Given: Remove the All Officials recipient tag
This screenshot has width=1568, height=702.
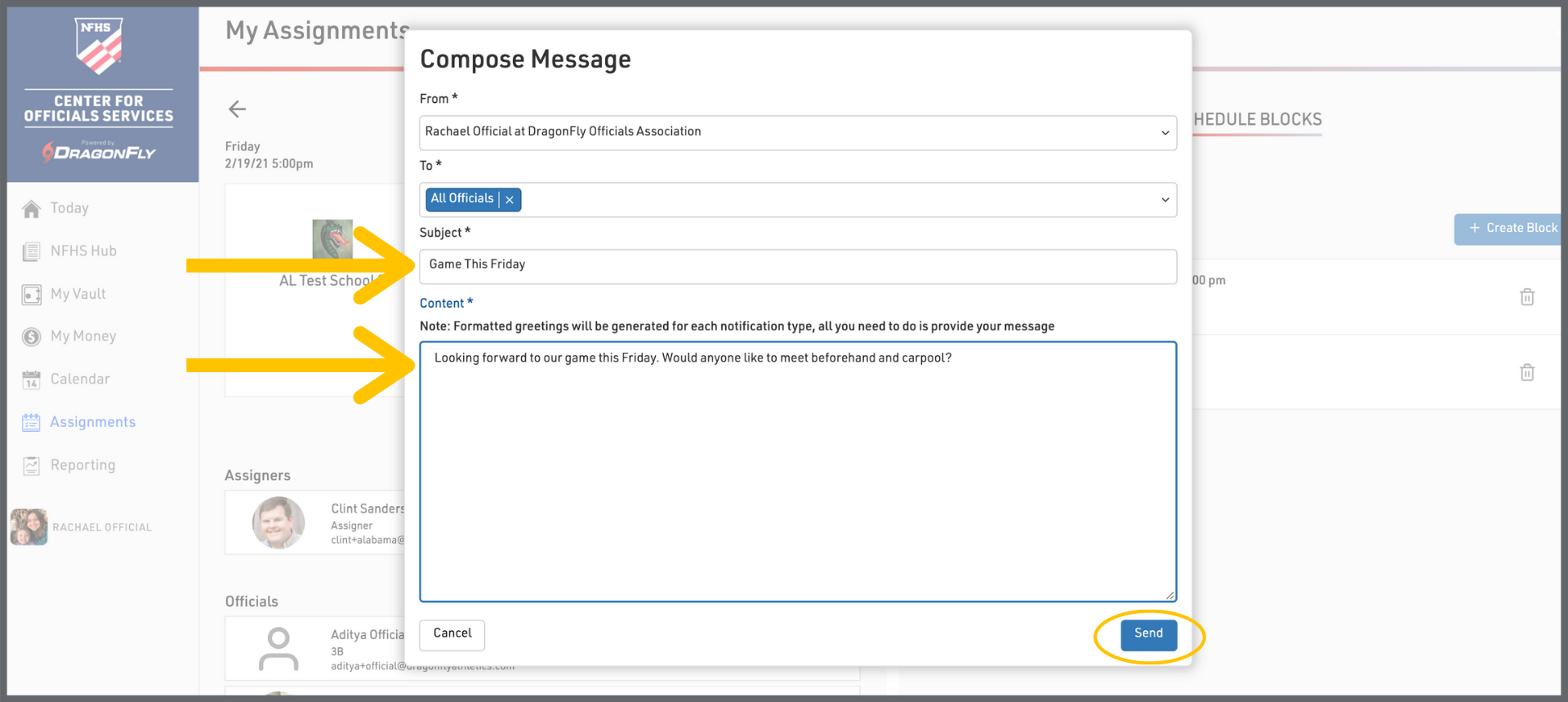Looking at the screenshot, I should 510,200.
